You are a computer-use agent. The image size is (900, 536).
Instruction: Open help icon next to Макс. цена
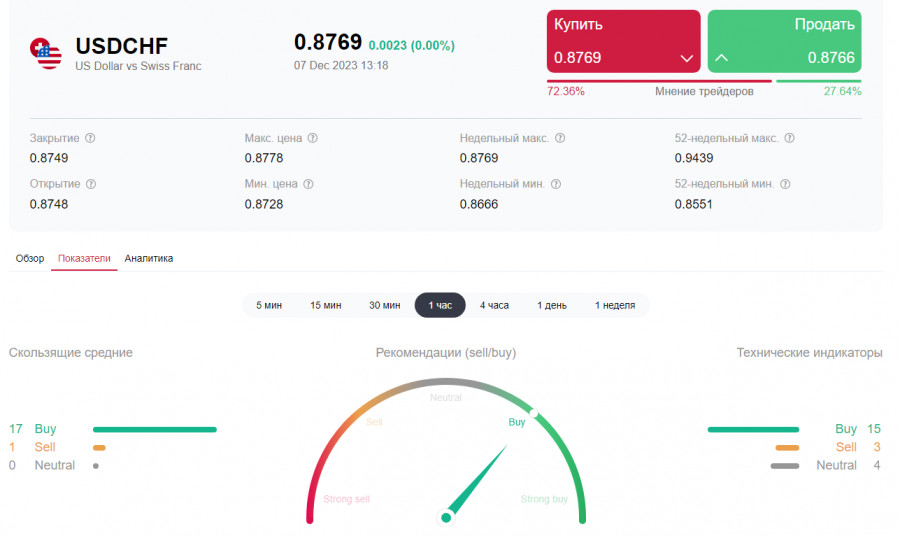pos(312,138)
